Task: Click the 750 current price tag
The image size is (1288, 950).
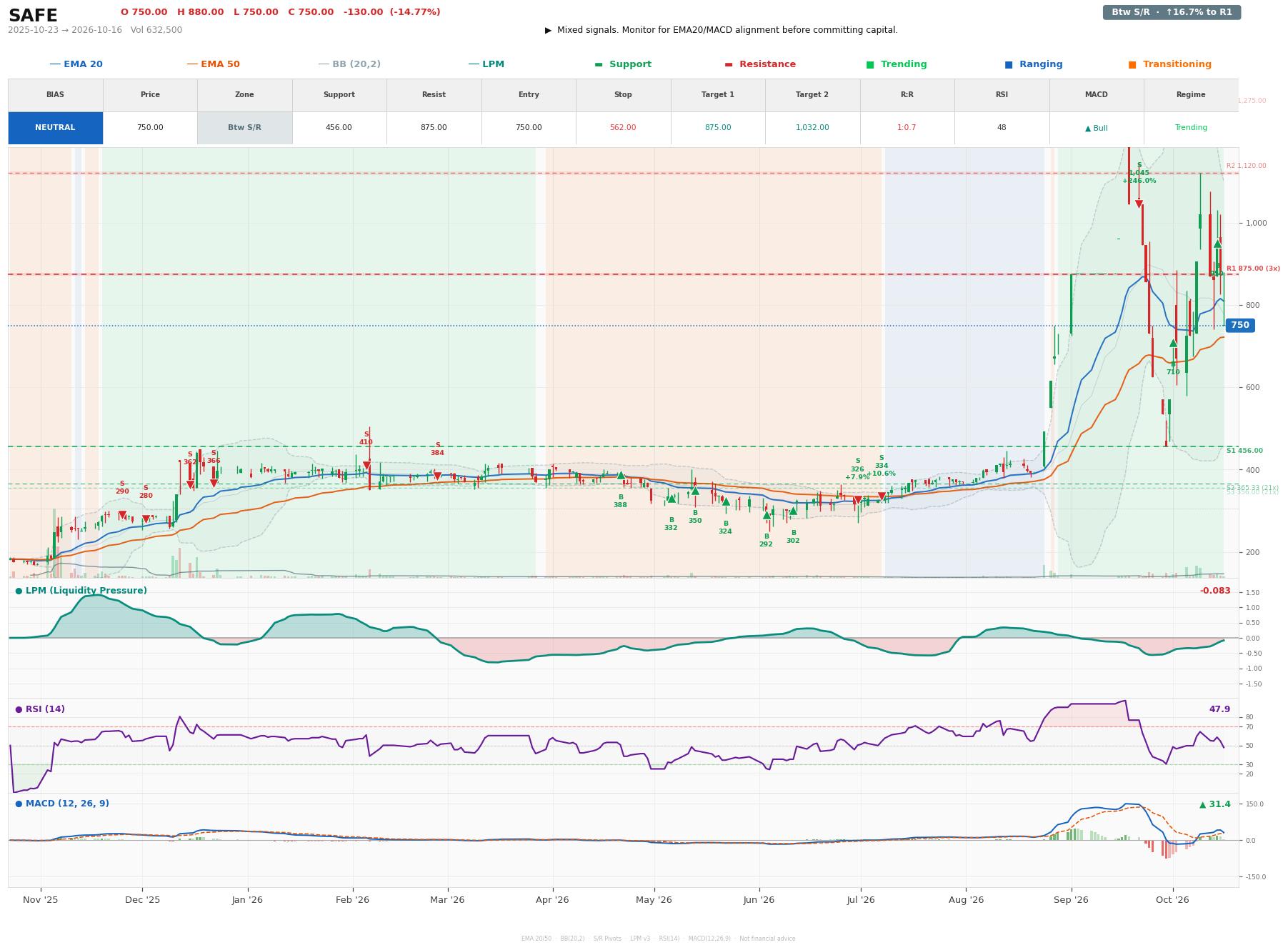Action: 1240,325
